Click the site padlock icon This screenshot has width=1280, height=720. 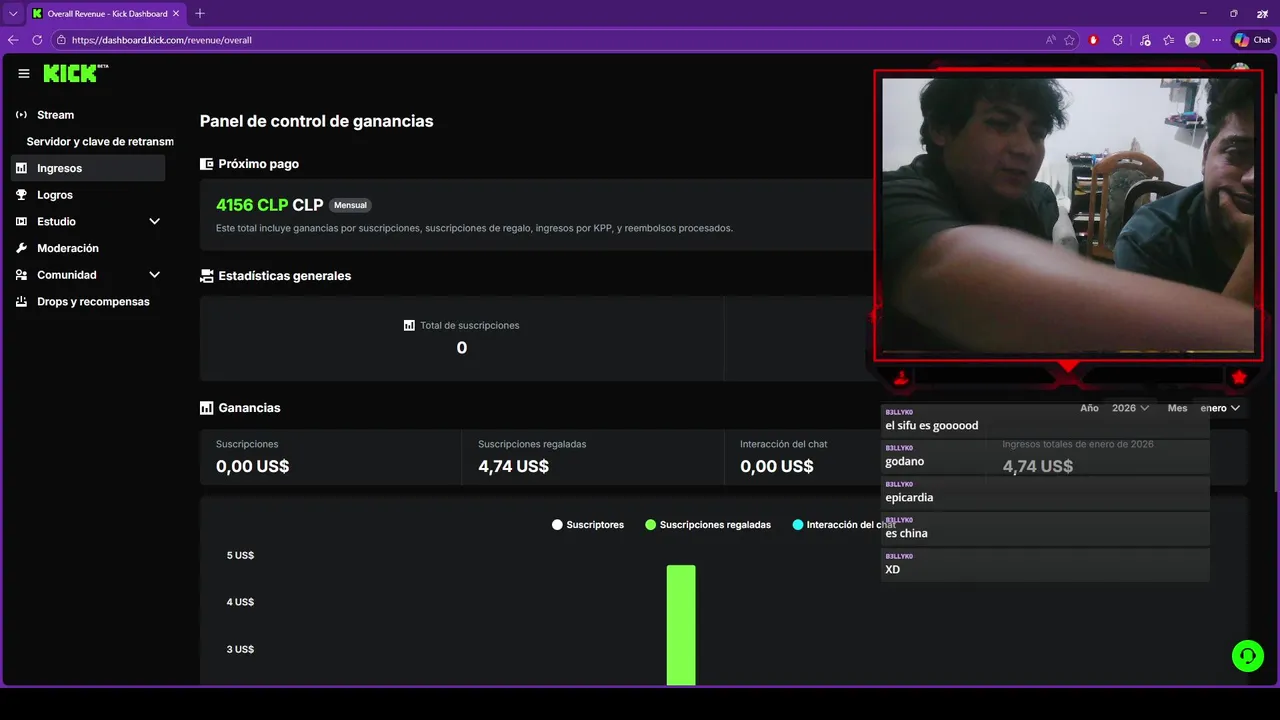(61, 40)
